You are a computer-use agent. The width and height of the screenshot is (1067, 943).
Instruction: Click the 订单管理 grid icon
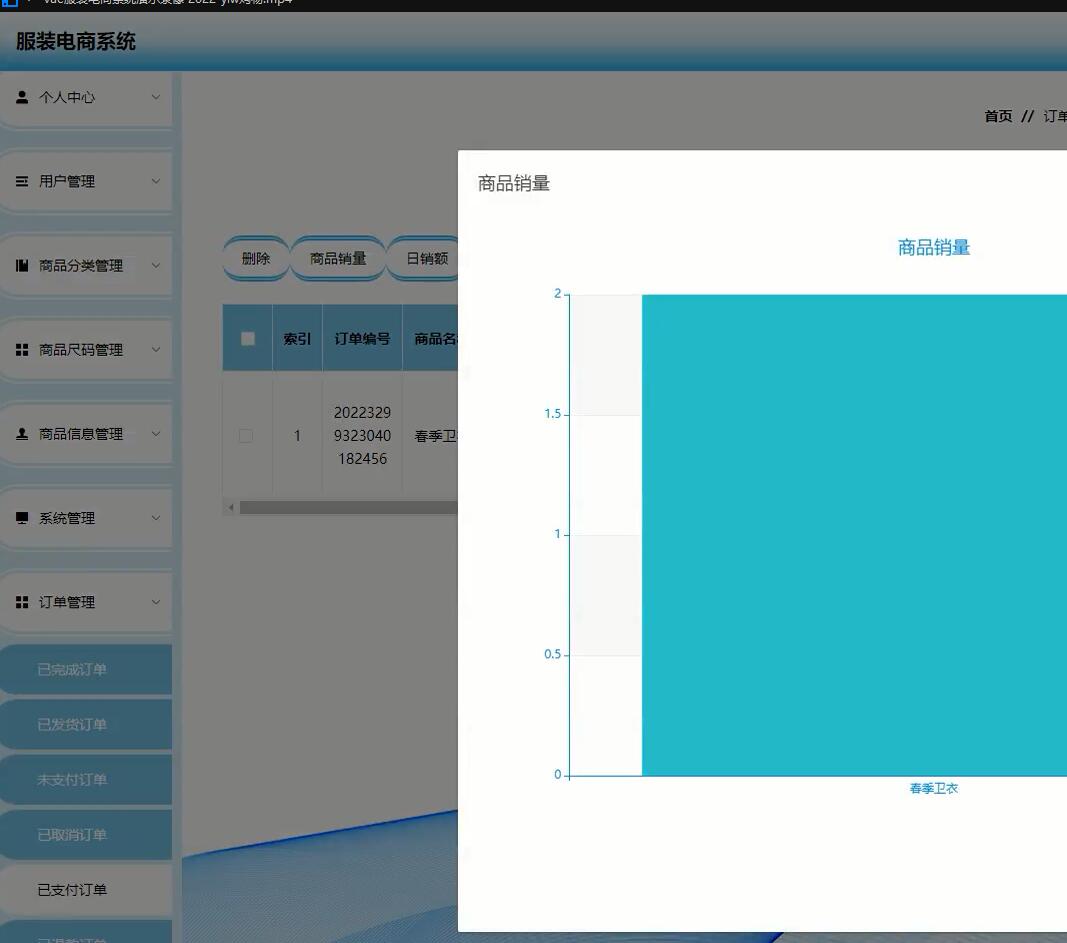[22, 602]
